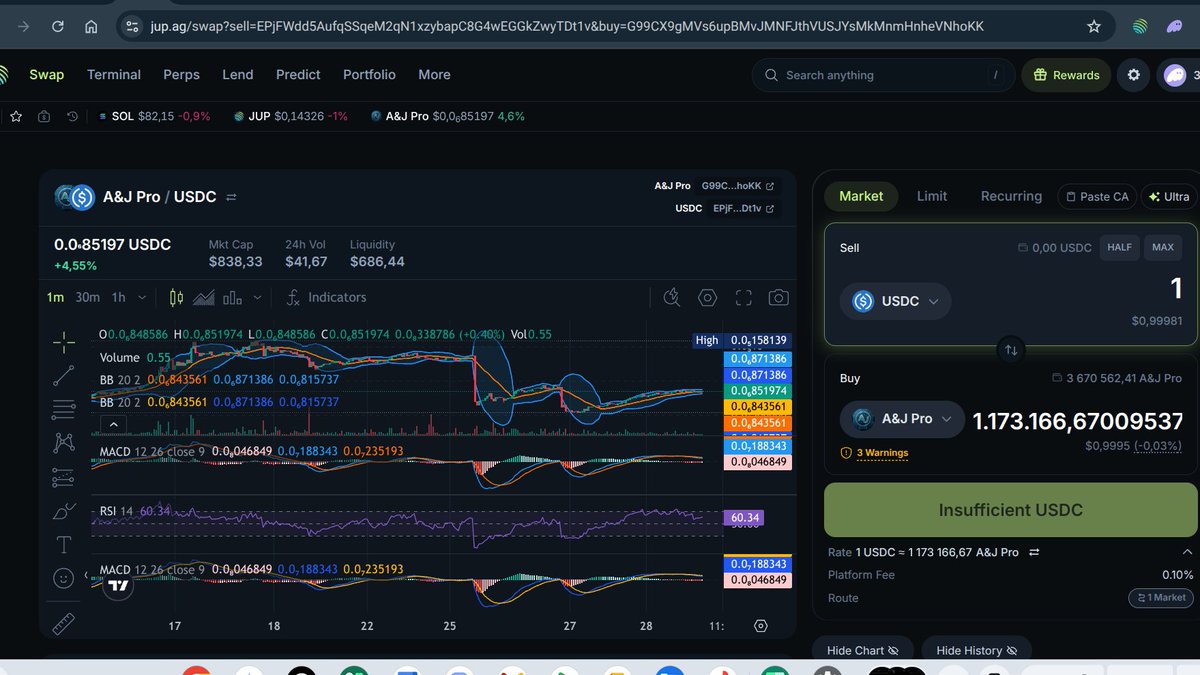Switch chart to 30m interval
This screenshot has height=675, width=1200.
[x=87, y=297]
